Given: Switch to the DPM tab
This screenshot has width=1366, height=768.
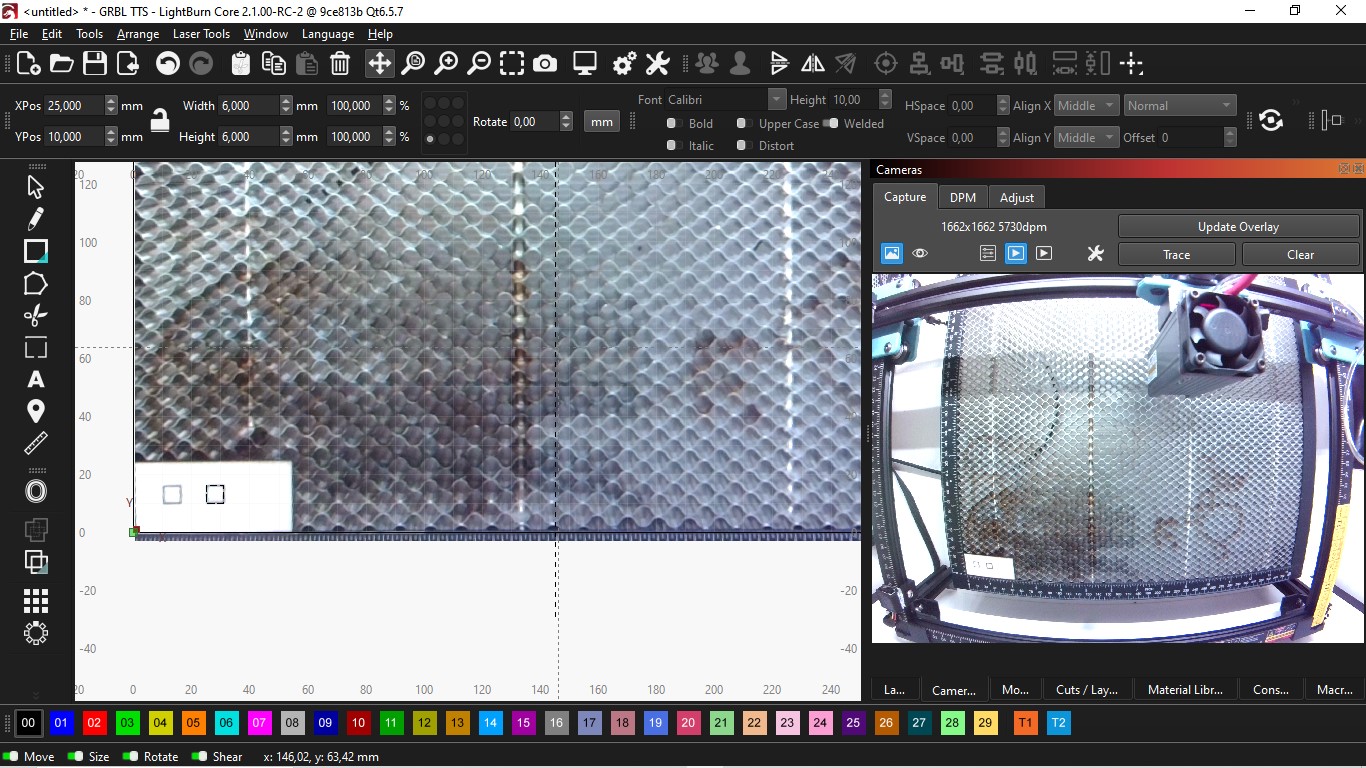Looking at the screenshot, I should coord(963,197).
